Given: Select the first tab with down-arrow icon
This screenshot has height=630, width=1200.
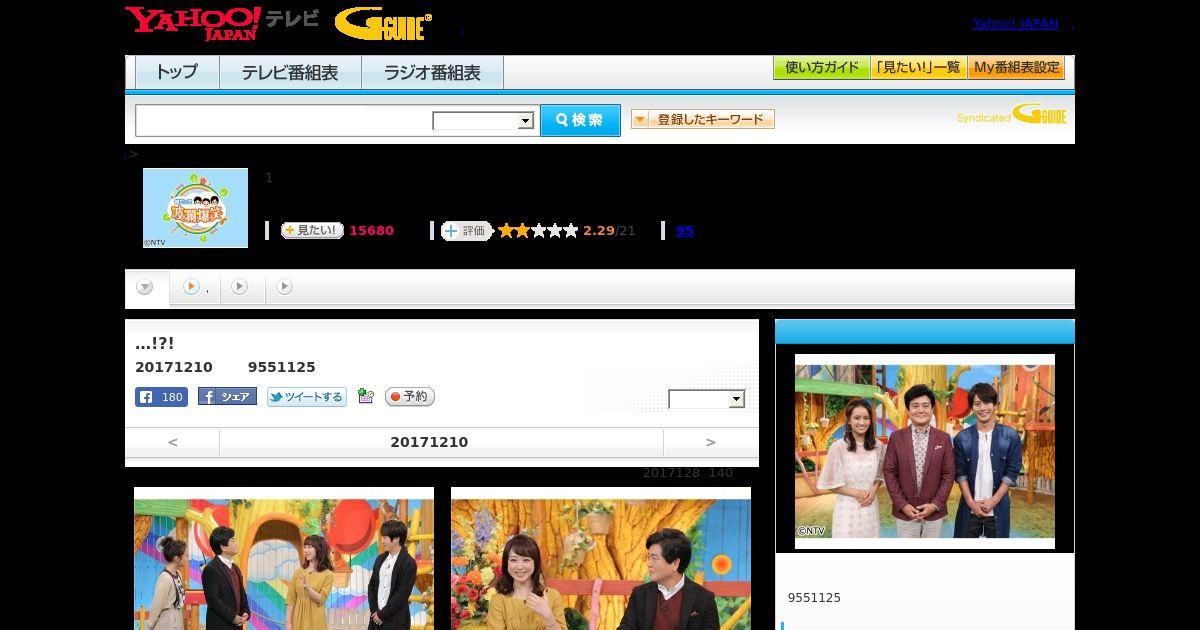Looking at the screenshot, I should click(146, 288).
